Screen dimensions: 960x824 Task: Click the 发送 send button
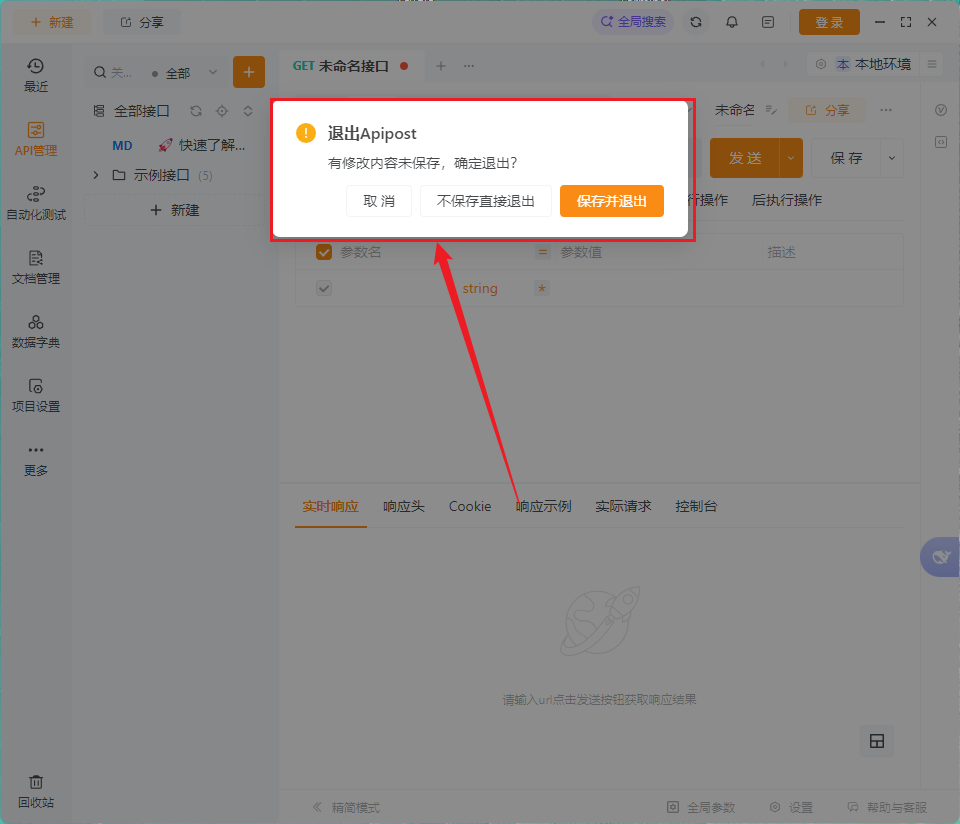pos(744,158)
